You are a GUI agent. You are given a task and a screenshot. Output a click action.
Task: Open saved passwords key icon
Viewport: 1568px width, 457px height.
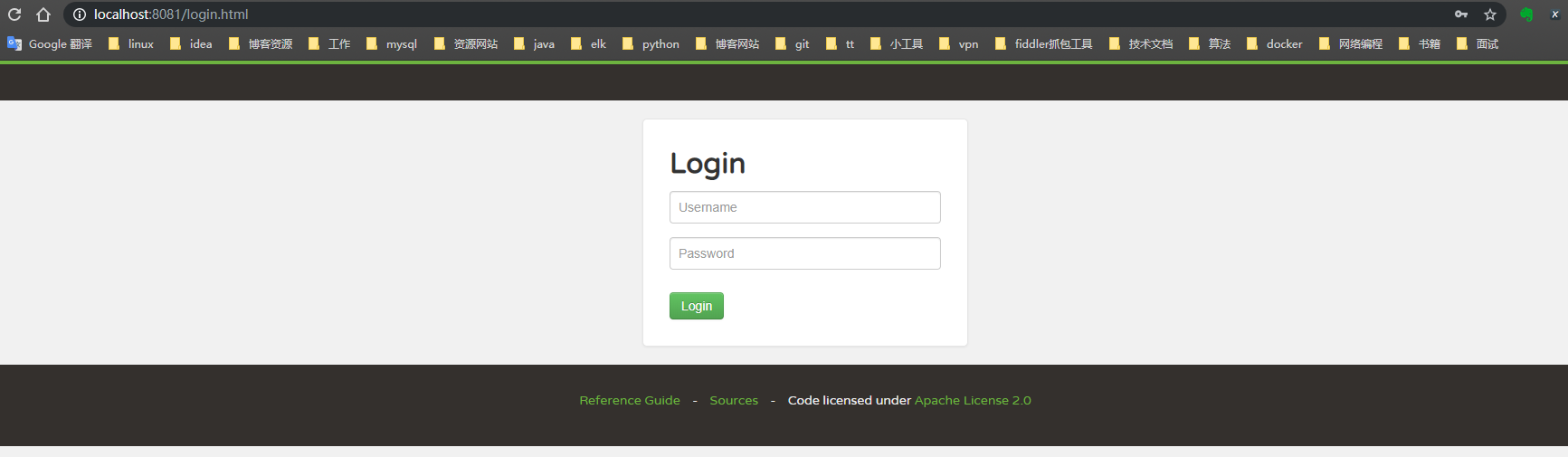pyautogui.click(x=1461, y=14)
